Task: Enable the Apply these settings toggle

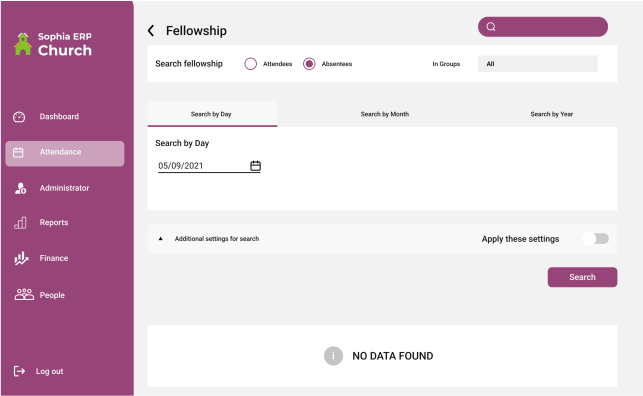Action: coord(596,239)
